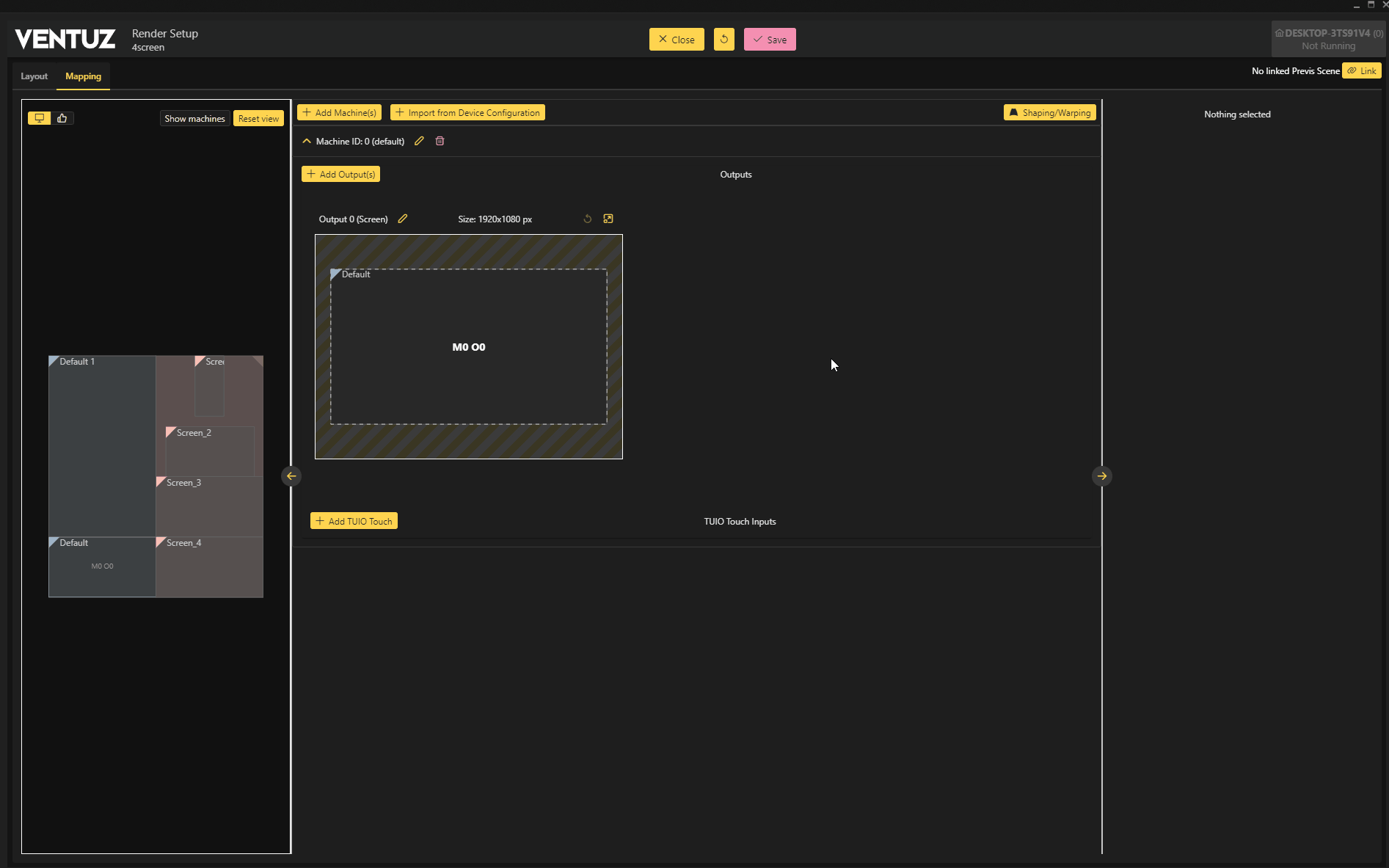Click the fit-to-output expand icon for Output 0

click(x=608, y=219)
